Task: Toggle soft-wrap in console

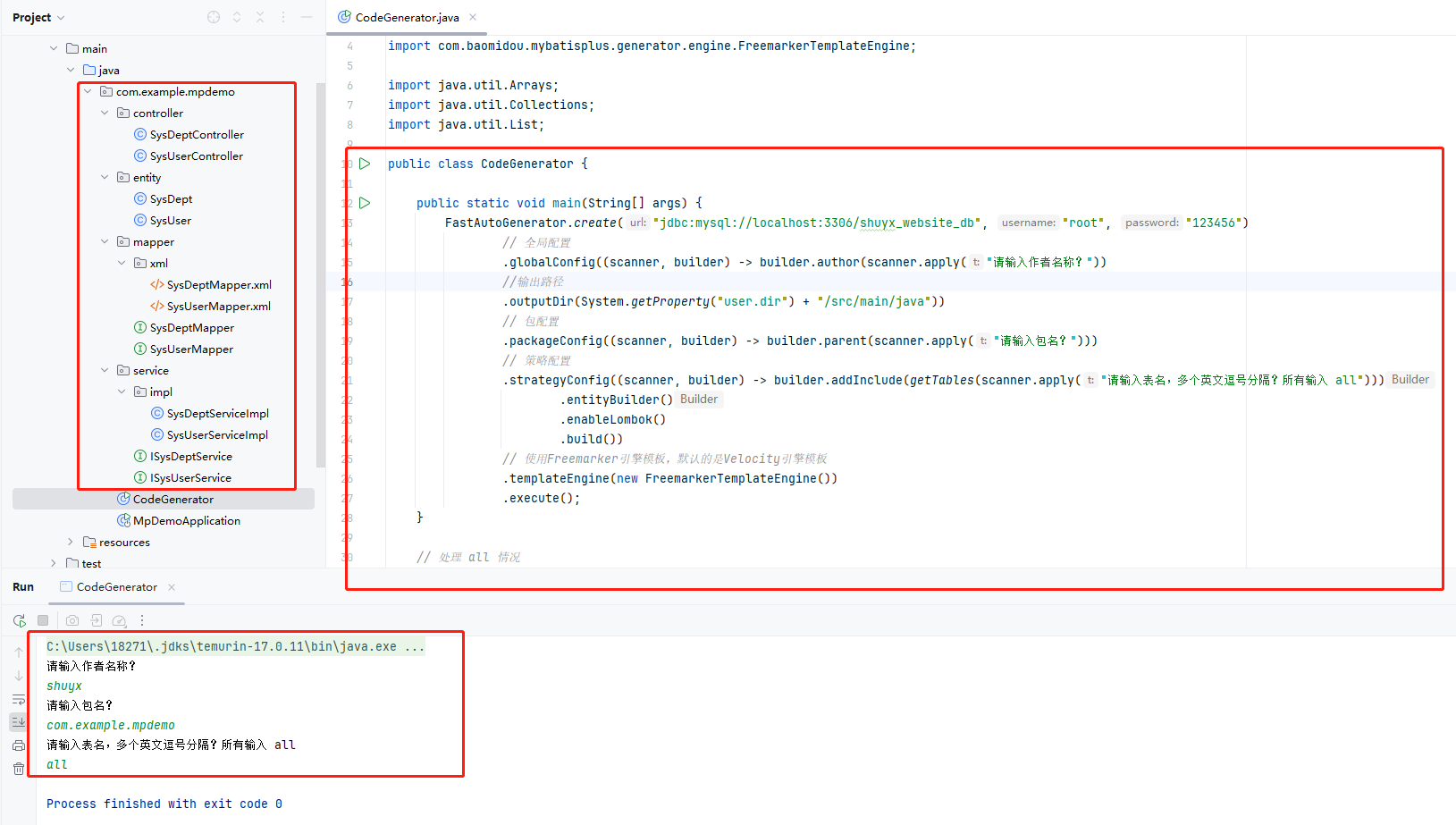Action: click(x=19, y=699)
